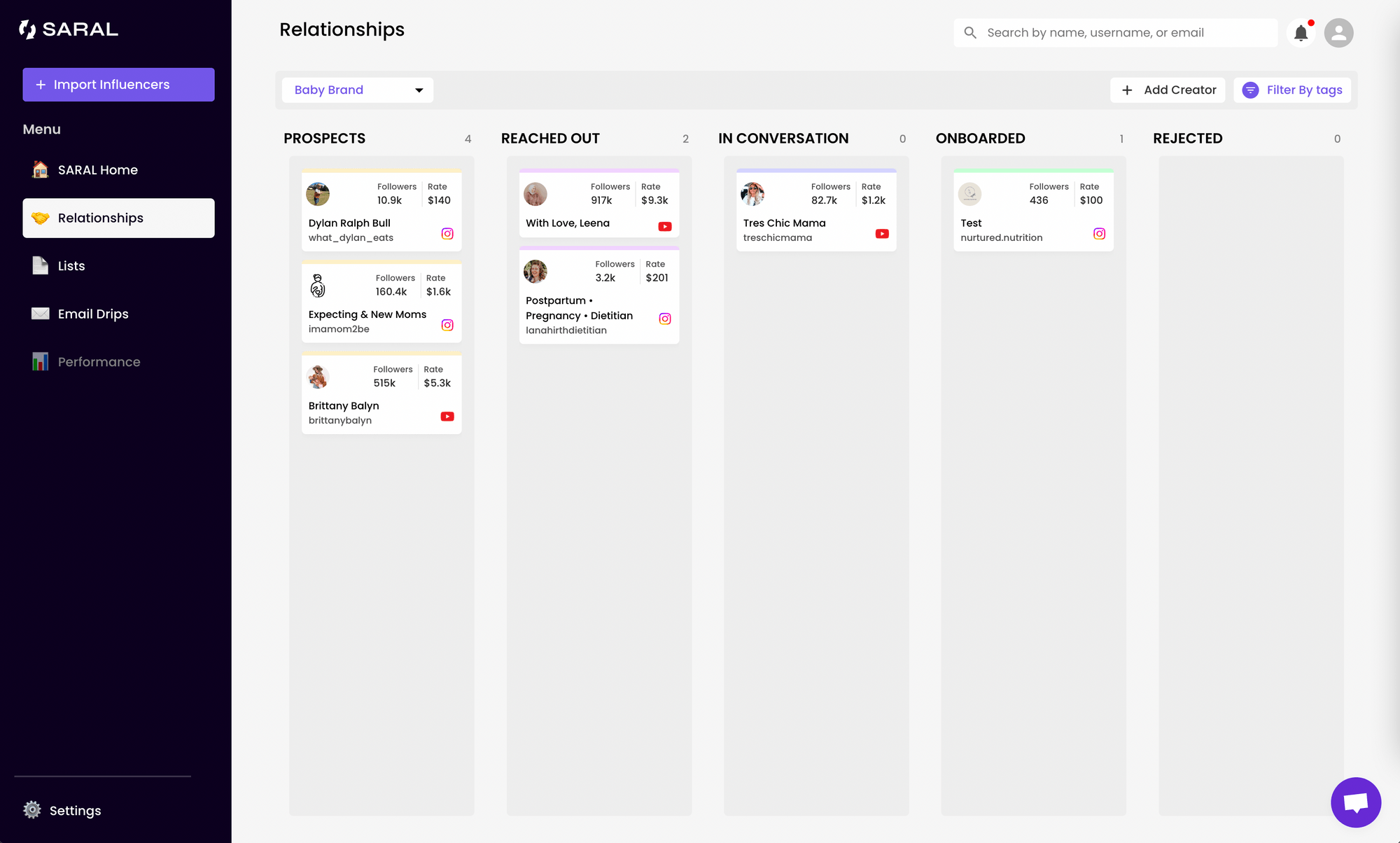Select the Email Drips envelope icon
The height and width of the screenshot is (843, 1400).
[40, 313]
